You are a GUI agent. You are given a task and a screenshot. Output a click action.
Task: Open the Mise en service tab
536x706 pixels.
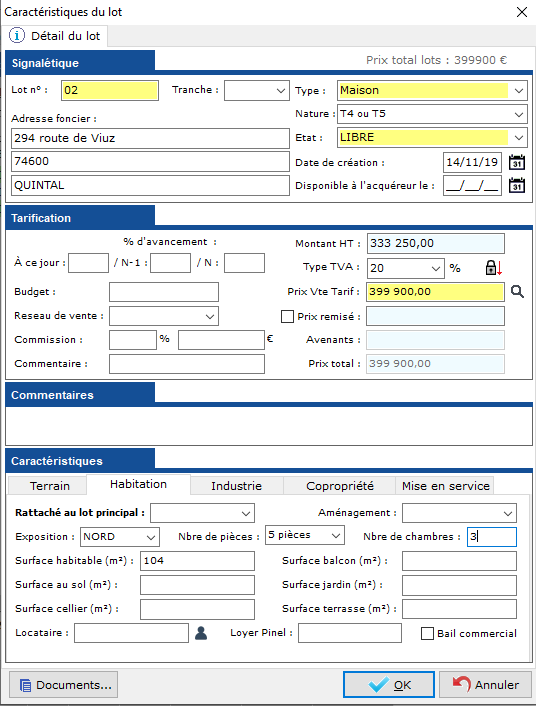(445, 486)
